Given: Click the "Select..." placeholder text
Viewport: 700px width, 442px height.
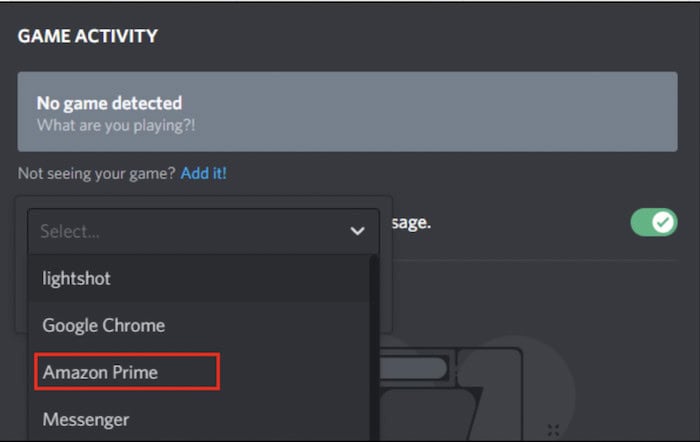Looking at the screenshot, I should click(70, 231).
